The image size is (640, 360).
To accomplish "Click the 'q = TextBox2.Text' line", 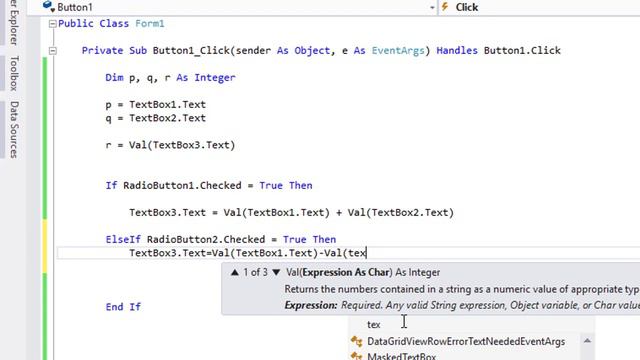I will 156,118.
